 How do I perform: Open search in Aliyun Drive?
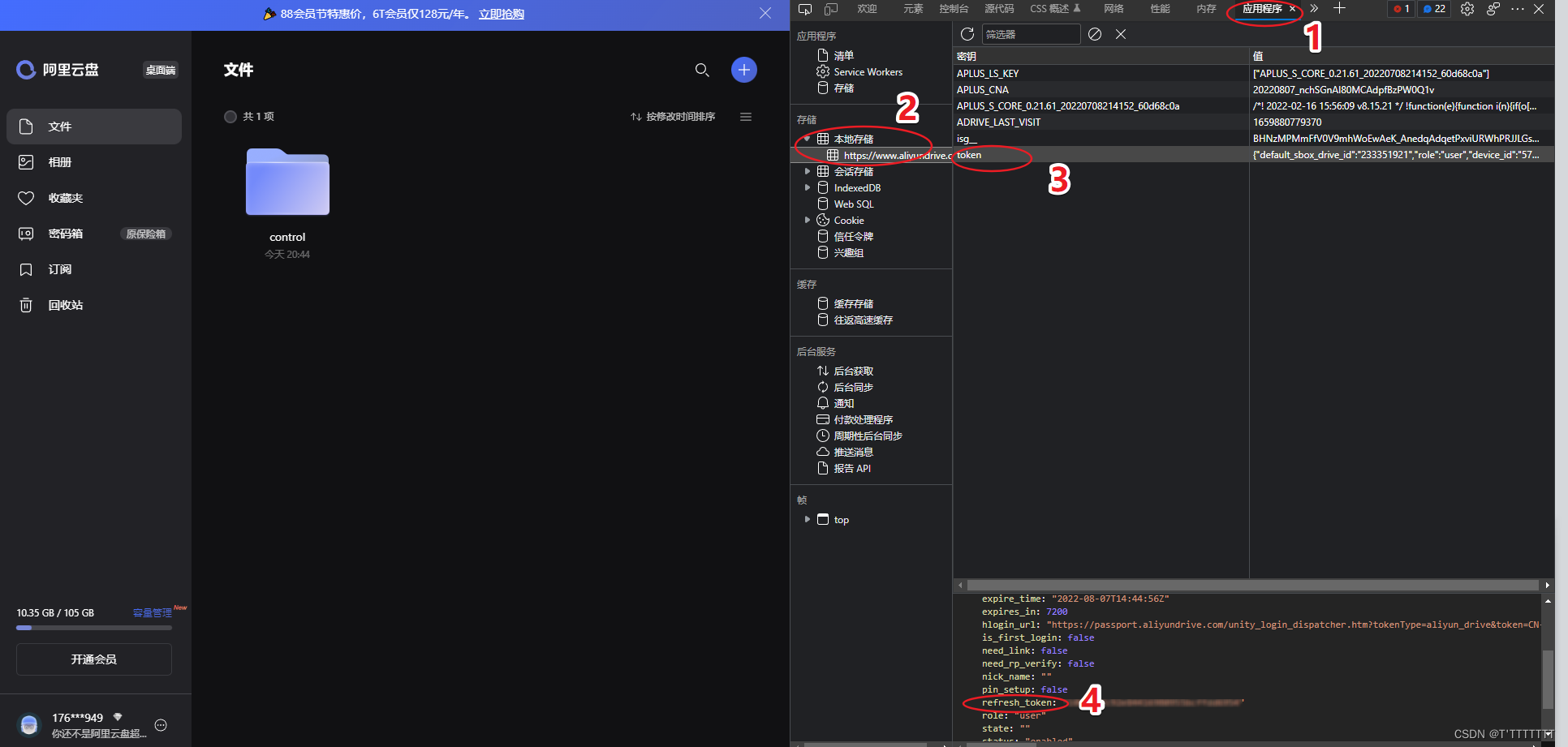tap(702, 70)
